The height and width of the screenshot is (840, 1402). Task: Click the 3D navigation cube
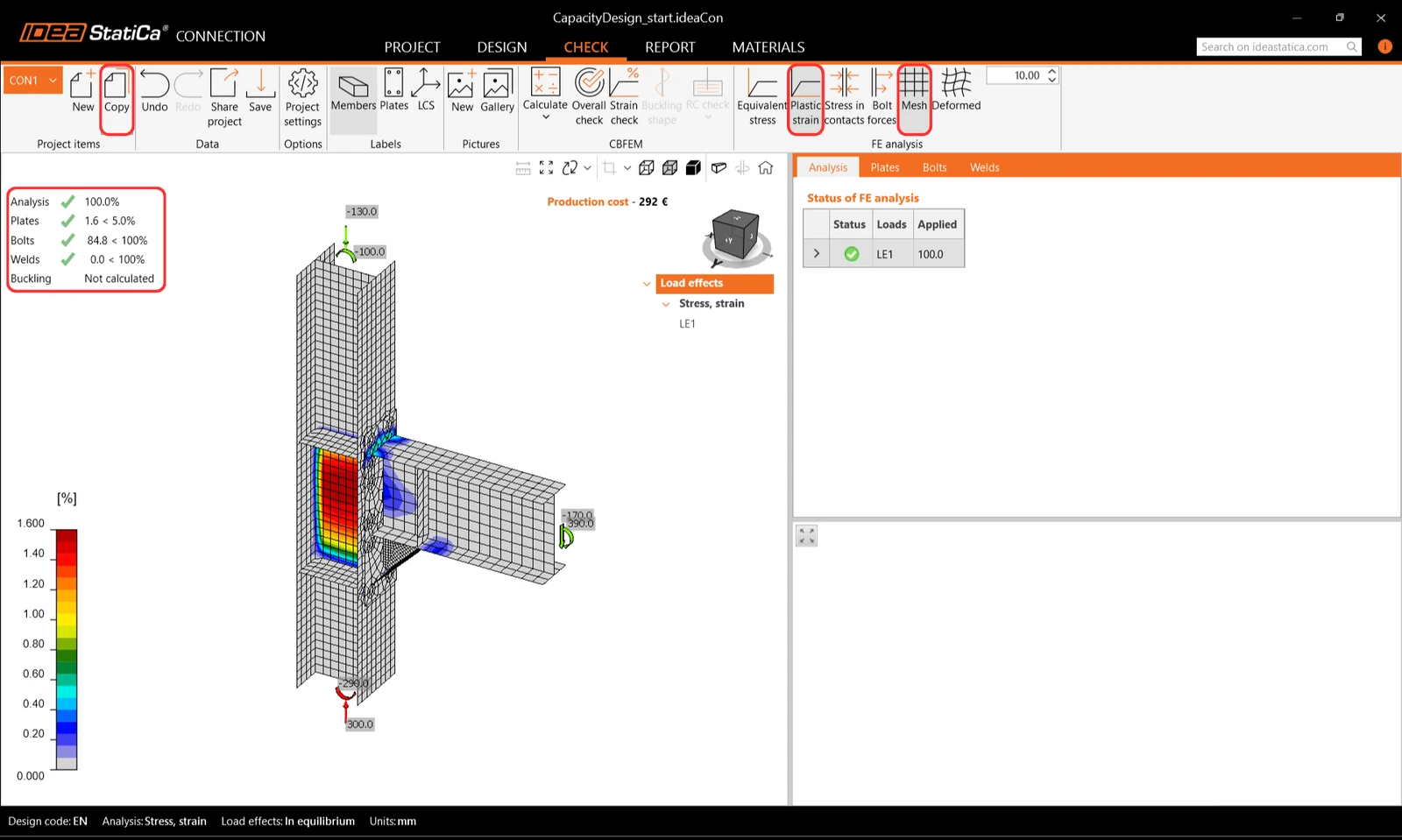coord(736,236)
